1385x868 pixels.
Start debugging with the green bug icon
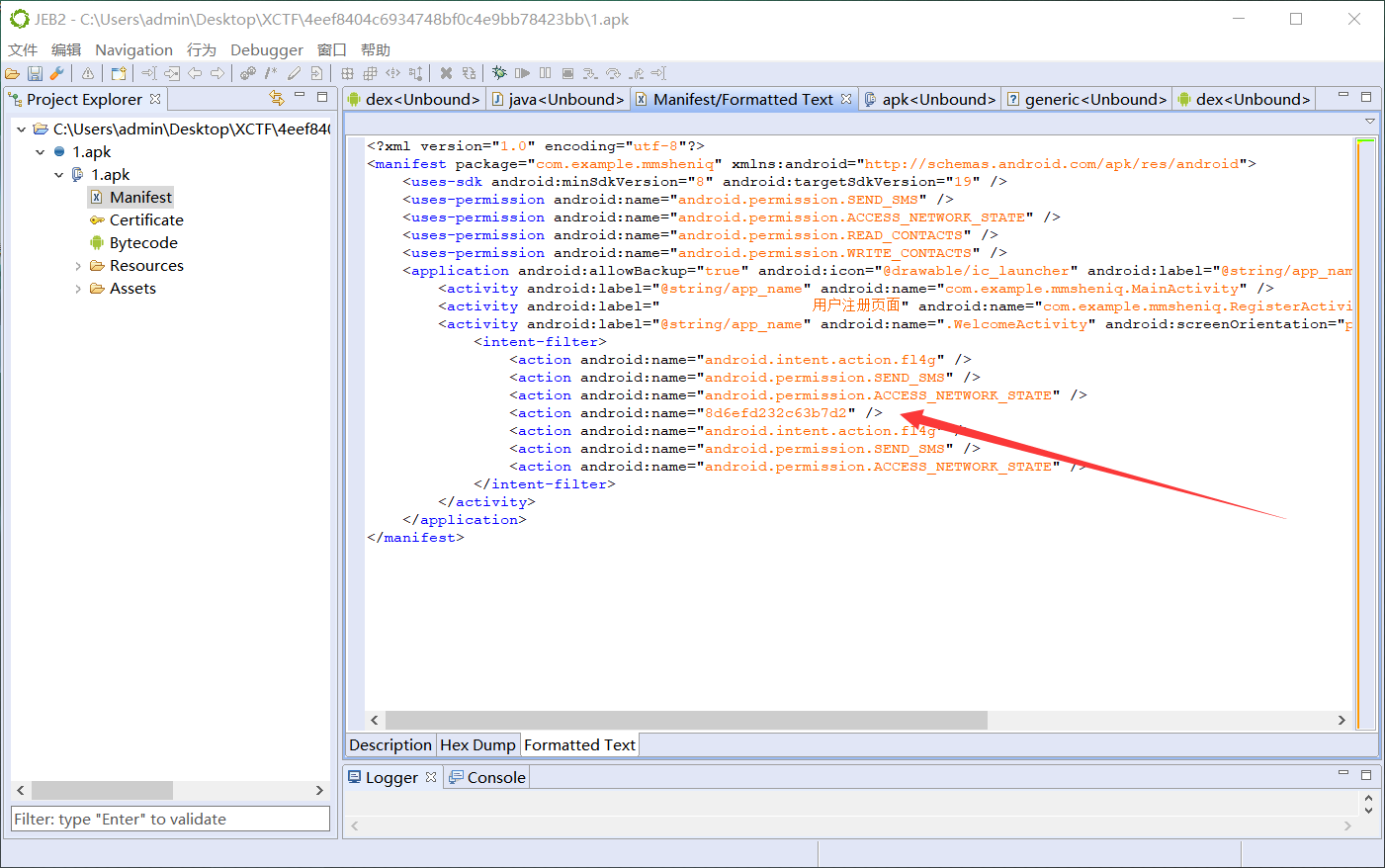(x=499, y=73)
